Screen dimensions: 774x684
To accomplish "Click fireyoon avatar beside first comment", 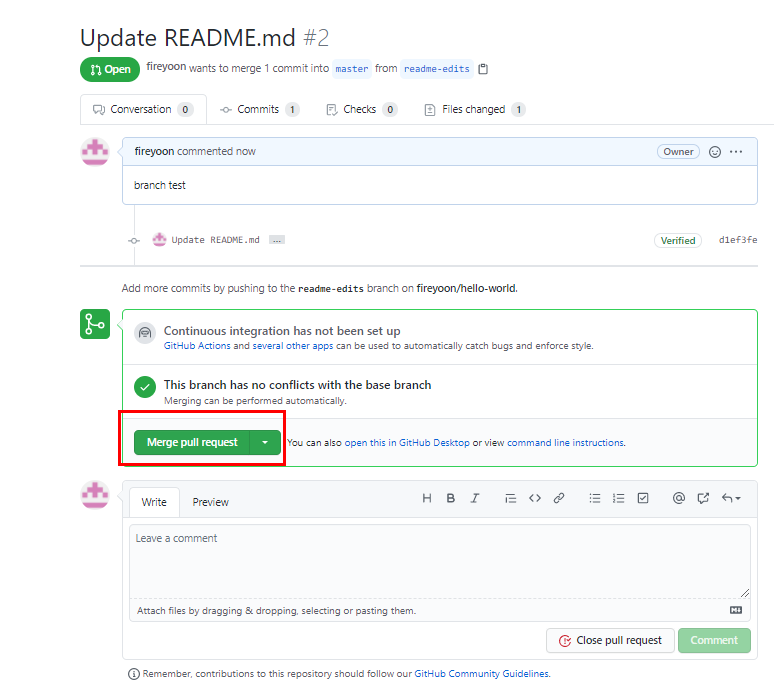I will coord(95,152).
